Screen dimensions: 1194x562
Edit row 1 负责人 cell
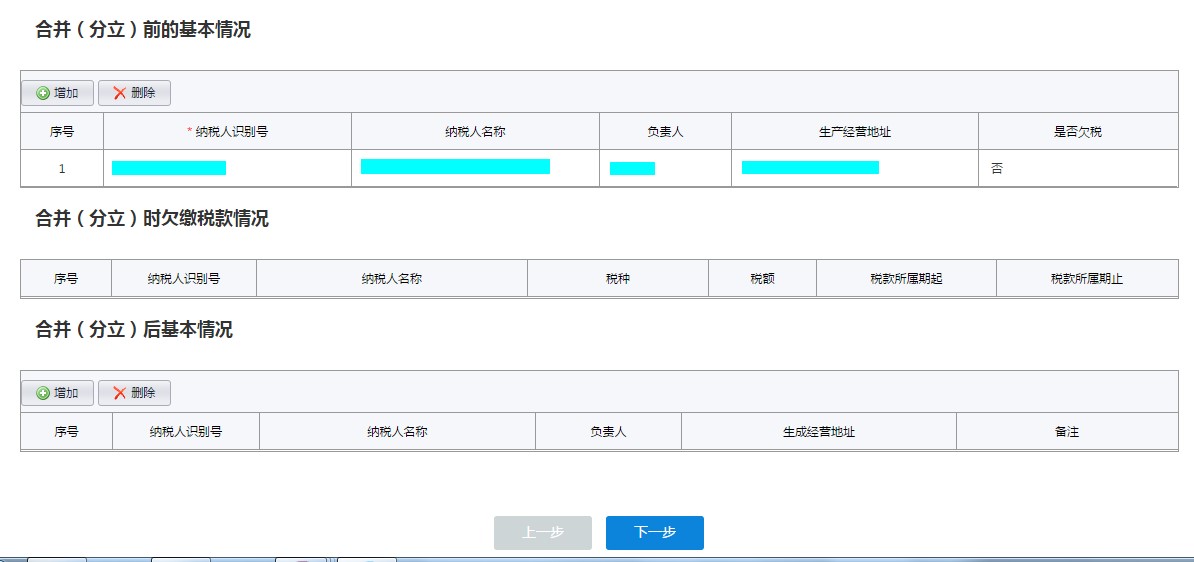tap(632, 168)
